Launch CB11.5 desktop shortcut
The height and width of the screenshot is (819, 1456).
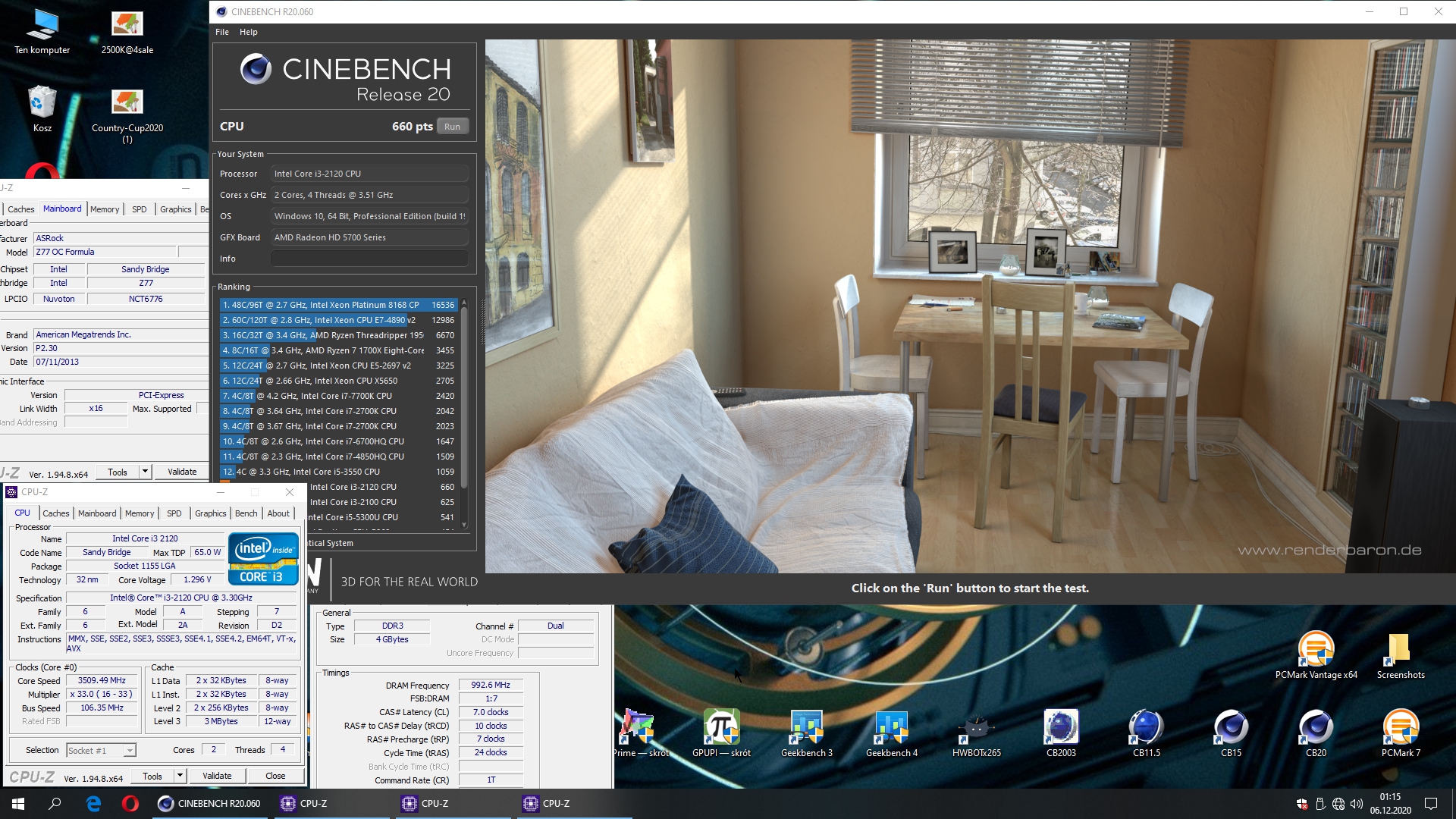[x=1147, y=733]
